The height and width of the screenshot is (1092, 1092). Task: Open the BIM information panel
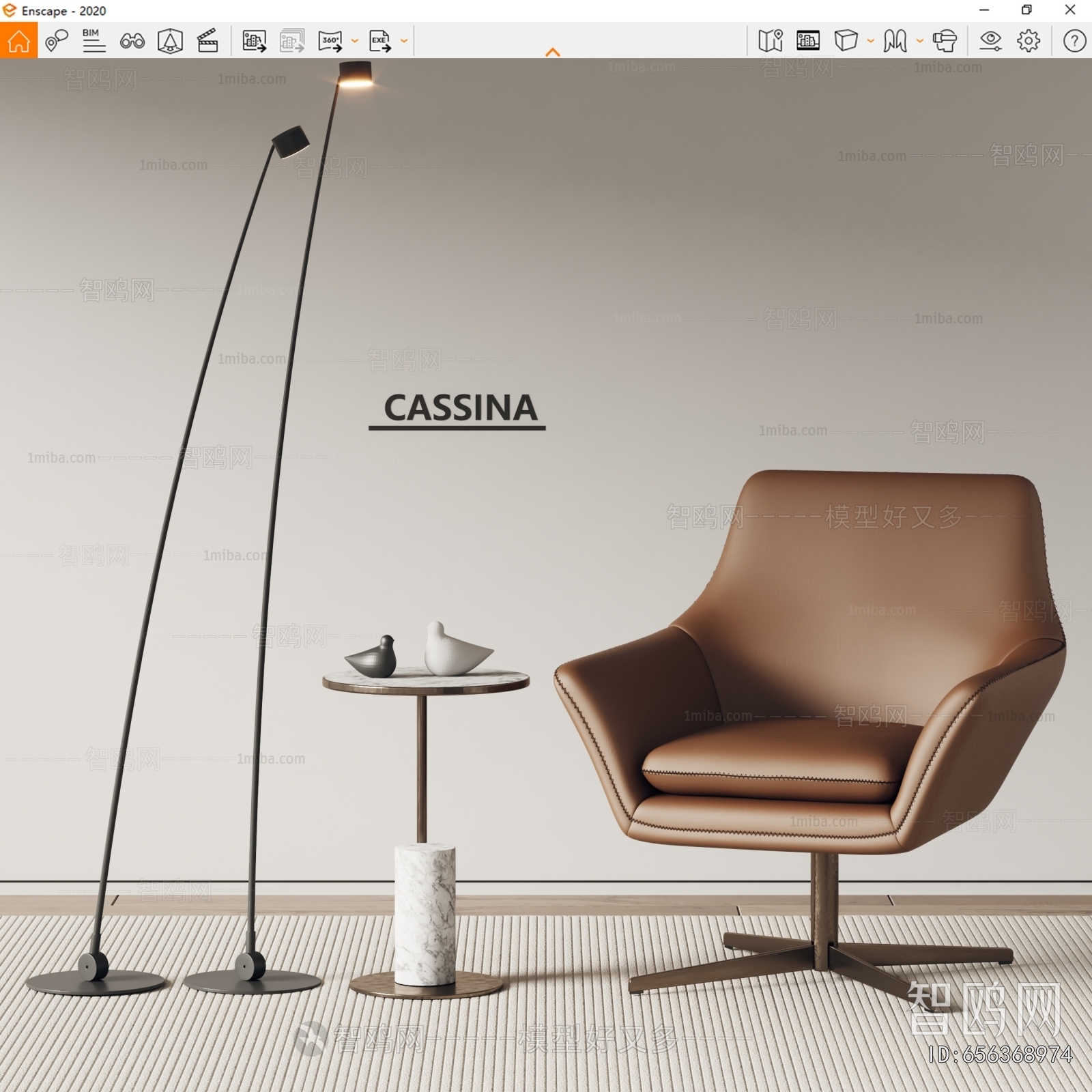(94, 41)
